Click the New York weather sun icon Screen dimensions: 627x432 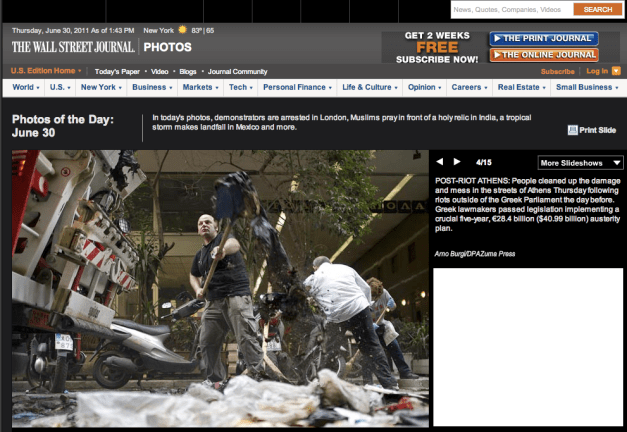point(182,31)
